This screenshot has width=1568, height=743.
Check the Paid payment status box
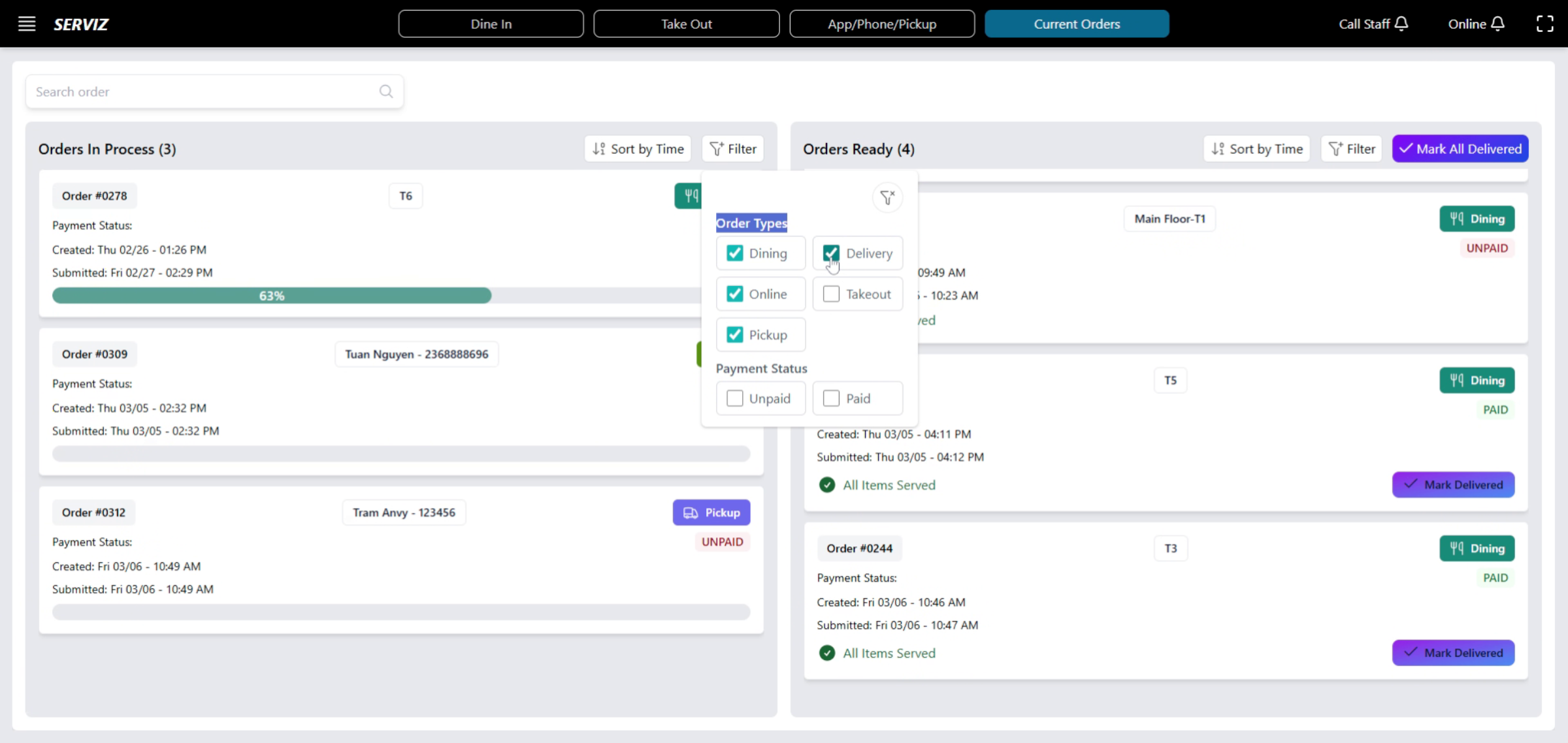(x=831, y=398)
